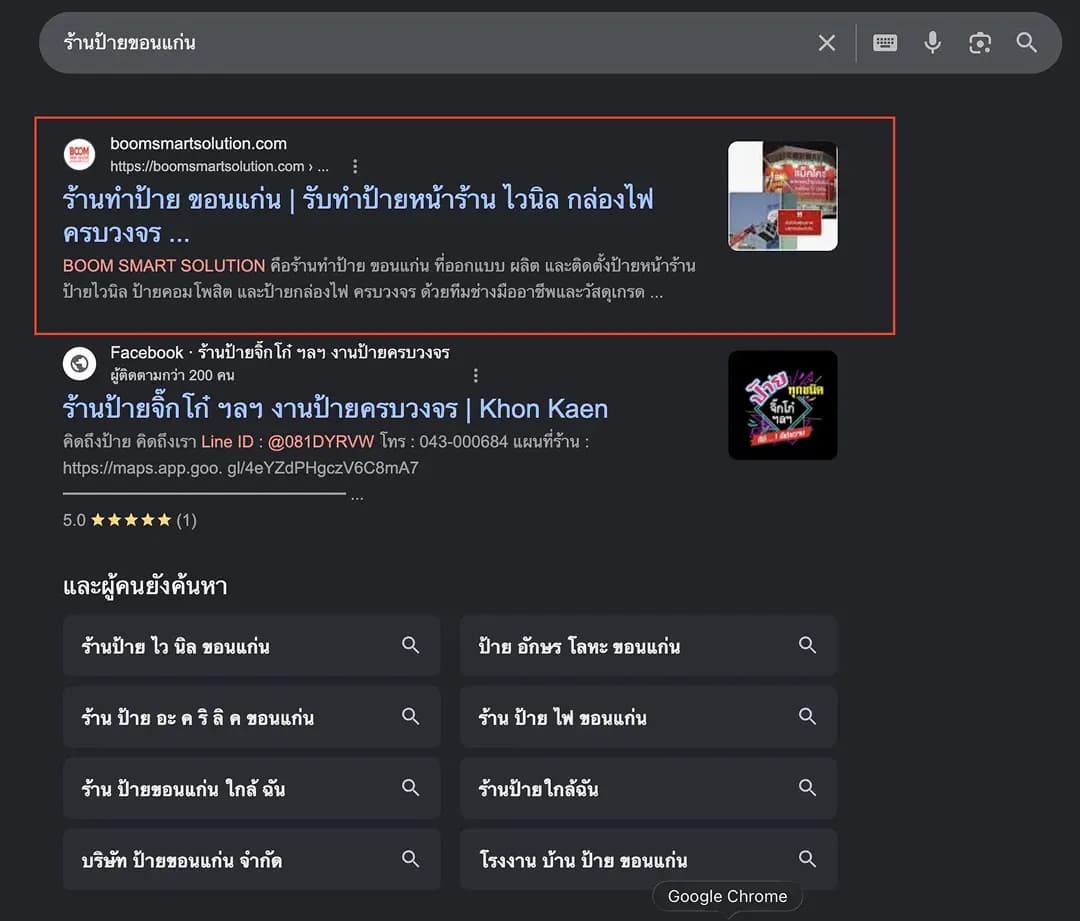The height and width of the screenshot is (921, 1080).
Task: Search related query บริษัท ป้ายขอนแก่น จำกัด
Action: 251,860
